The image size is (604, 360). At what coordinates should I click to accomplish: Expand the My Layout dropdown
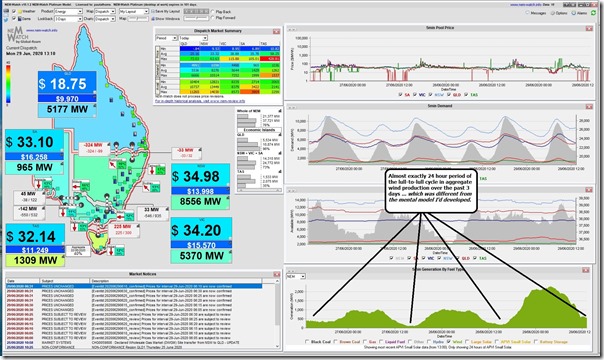[134, 12]
